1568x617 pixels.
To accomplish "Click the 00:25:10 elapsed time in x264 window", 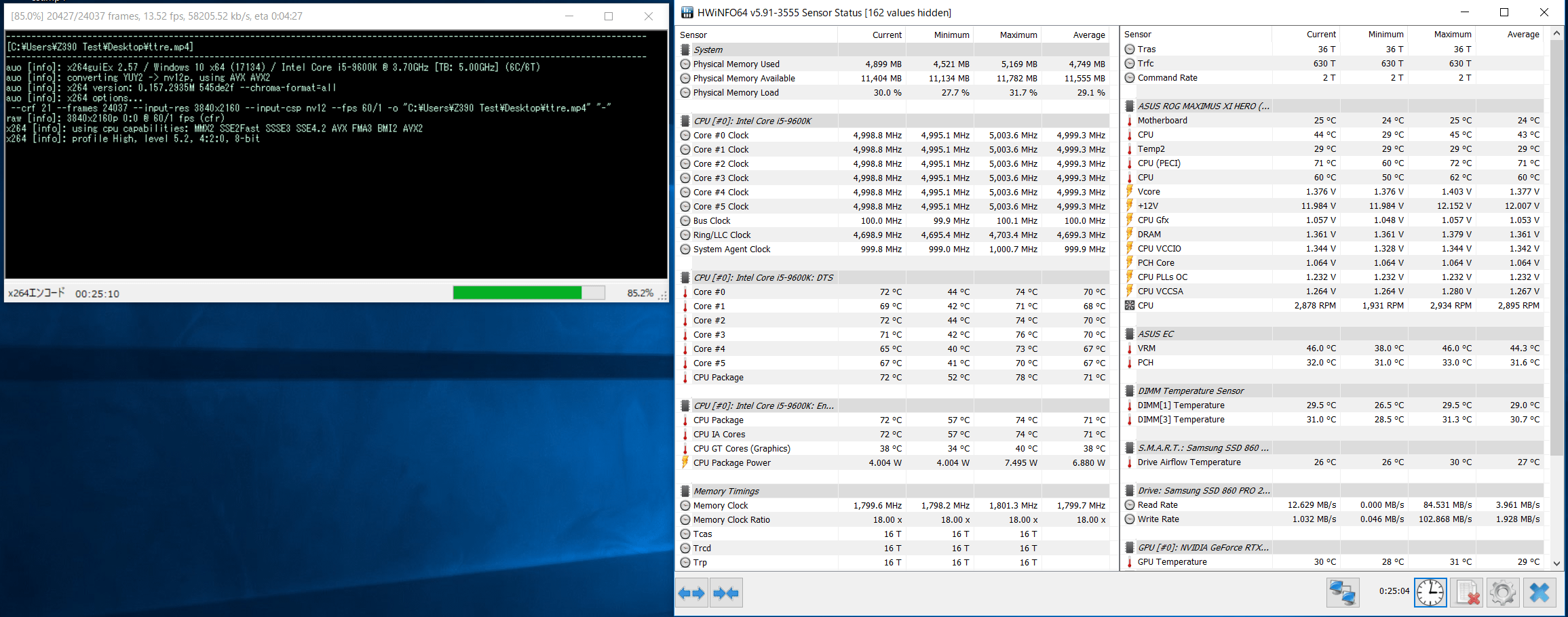I will 97,294.
